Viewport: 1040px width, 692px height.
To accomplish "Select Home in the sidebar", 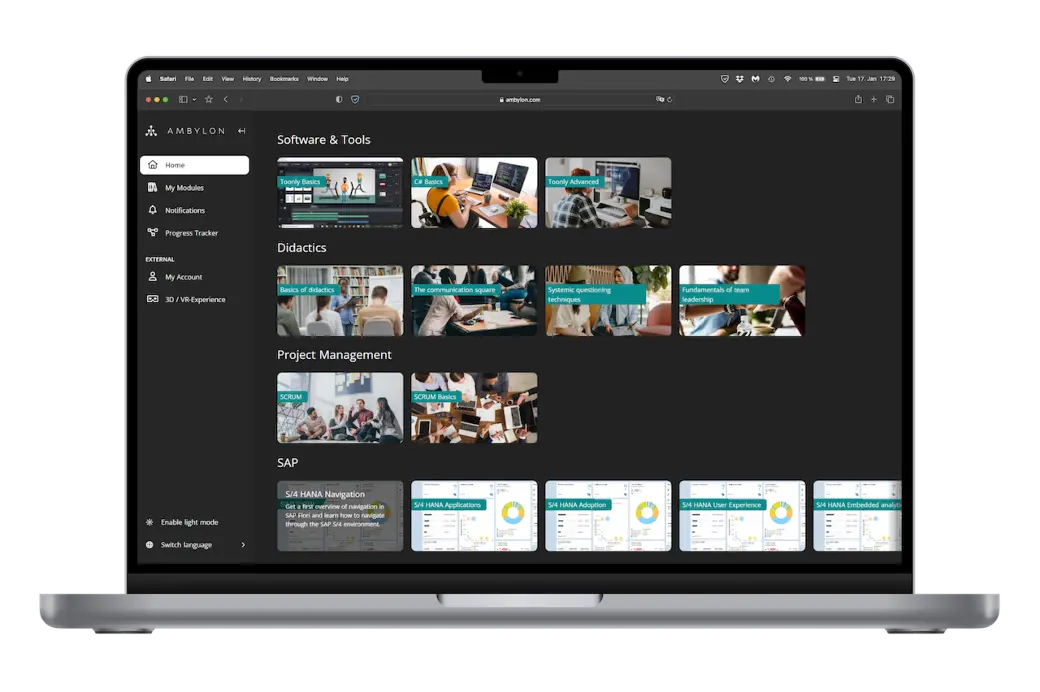I will (x=194, y=165).
